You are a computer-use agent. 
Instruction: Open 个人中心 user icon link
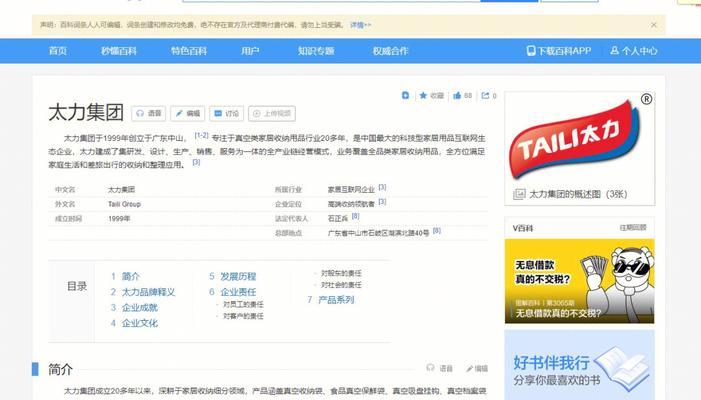click(633, 51)
